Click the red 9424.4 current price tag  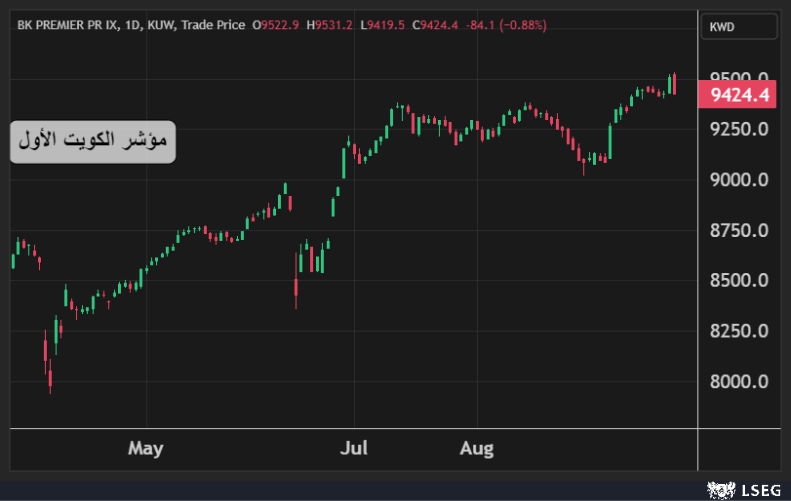pos(740,96)
